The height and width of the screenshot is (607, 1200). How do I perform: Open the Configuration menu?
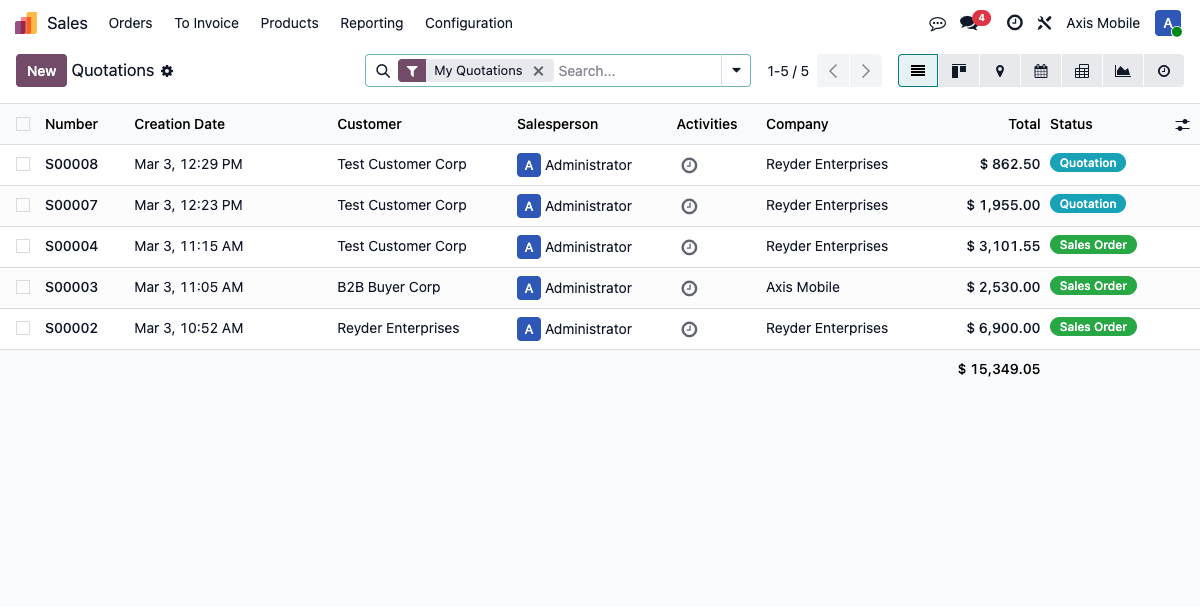point(468,23)
